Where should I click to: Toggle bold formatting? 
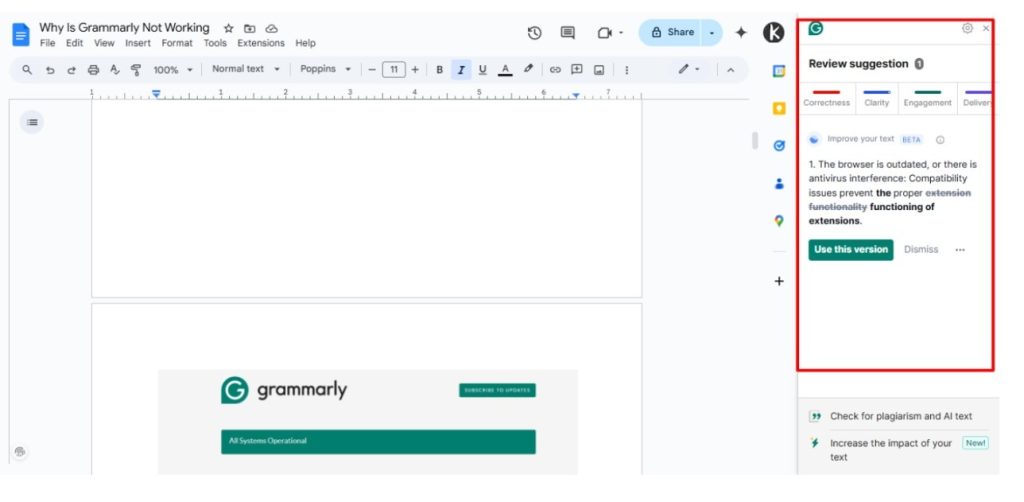coord(440,70)
